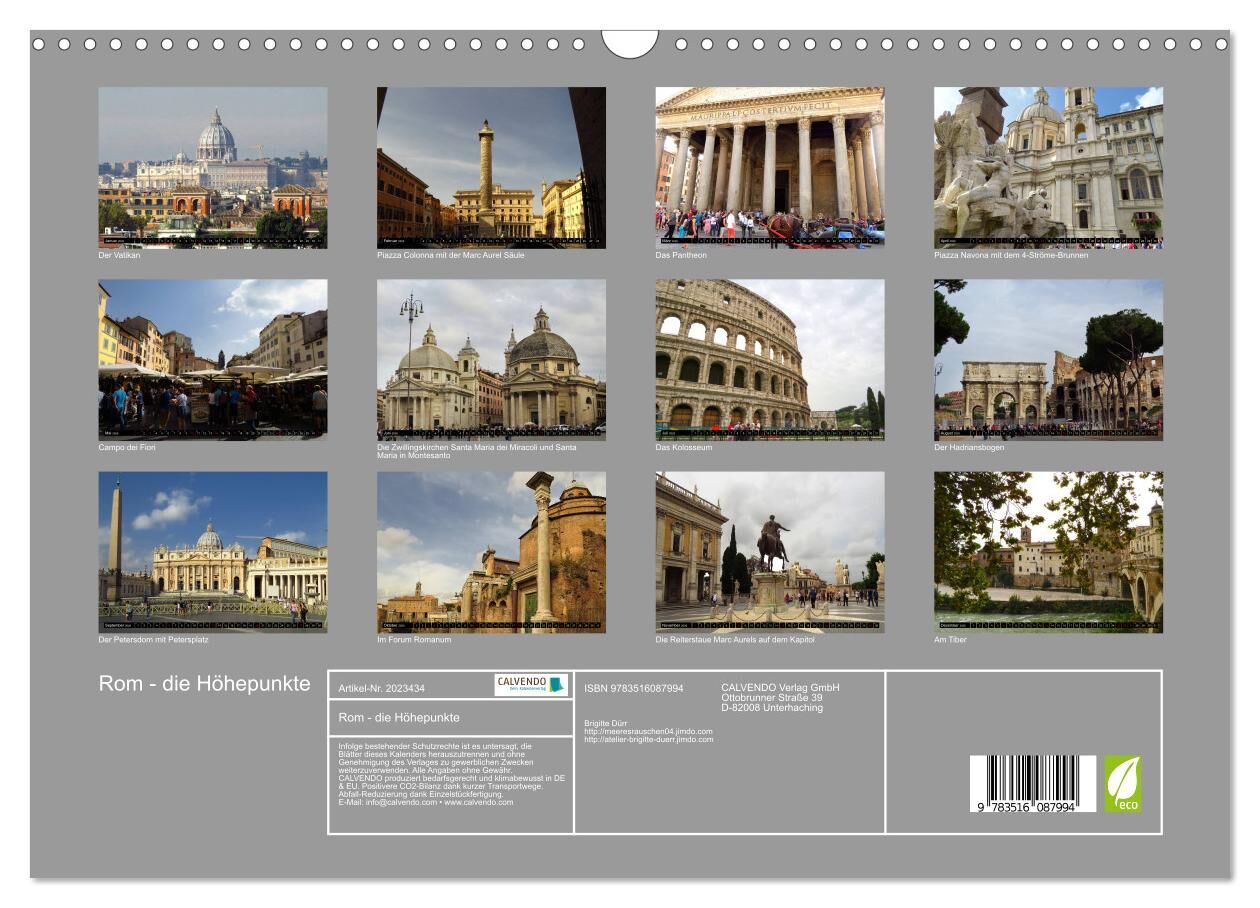Viewport: 1260px width, 908px height.
Task: Click the atelier-brigitte-duerr.jimdo.com link
Action: point(648,739)
